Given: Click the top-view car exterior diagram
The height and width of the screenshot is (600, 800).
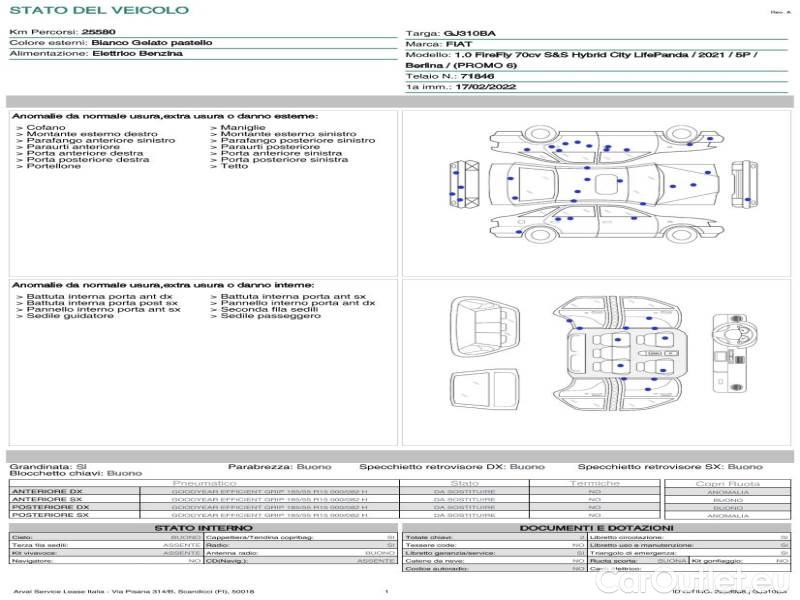Looking at the screenshot, I should pos(605,184).
